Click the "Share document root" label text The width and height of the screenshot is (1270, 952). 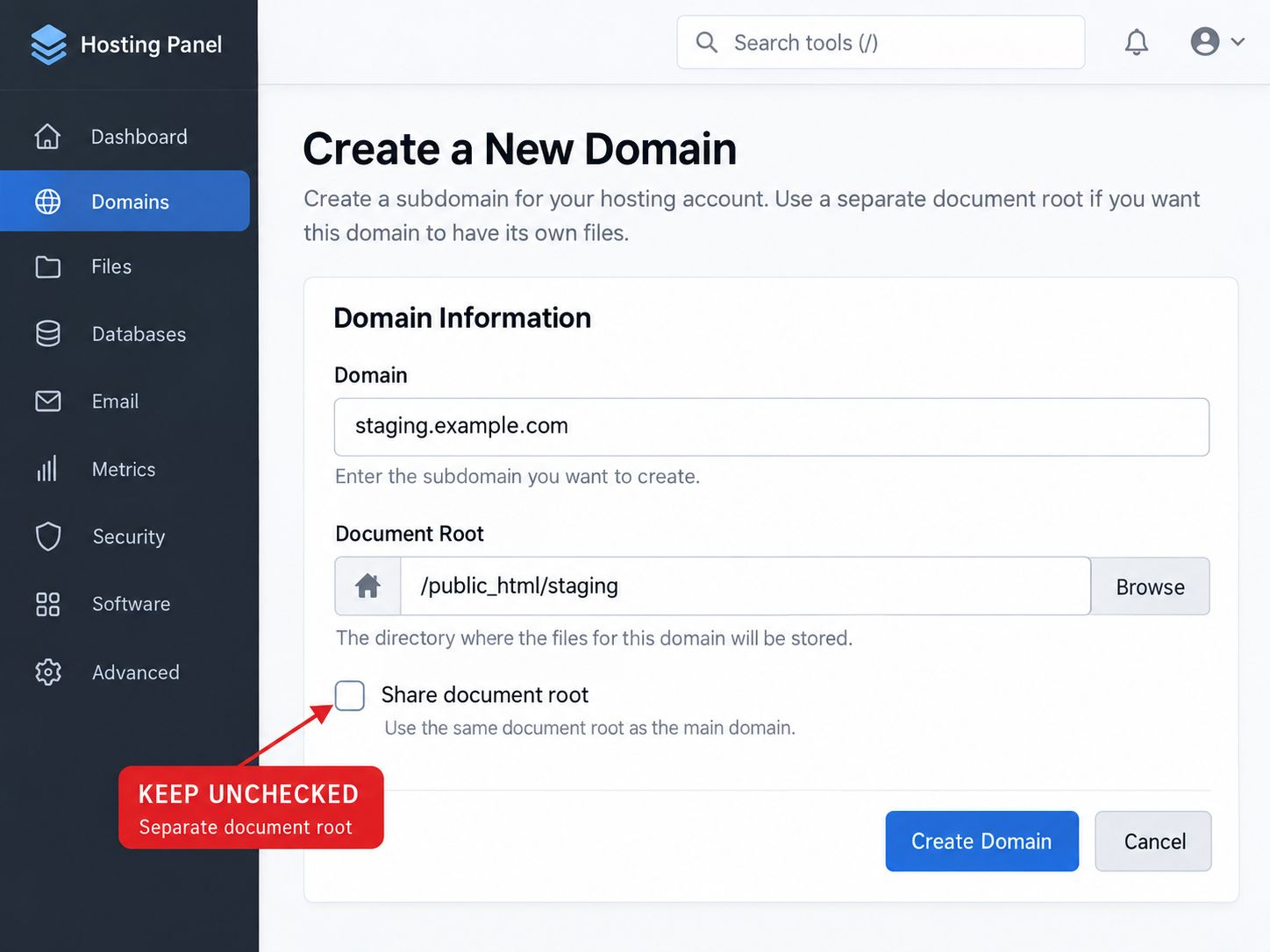485,695
